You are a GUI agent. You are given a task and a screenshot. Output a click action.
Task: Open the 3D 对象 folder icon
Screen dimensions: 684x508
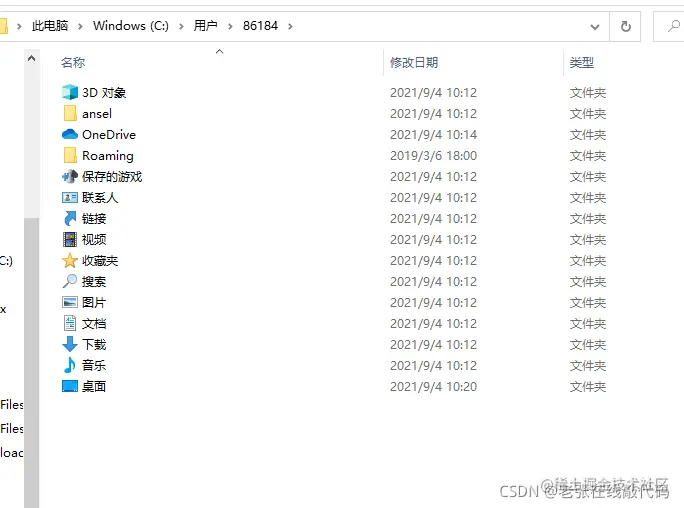70,92
